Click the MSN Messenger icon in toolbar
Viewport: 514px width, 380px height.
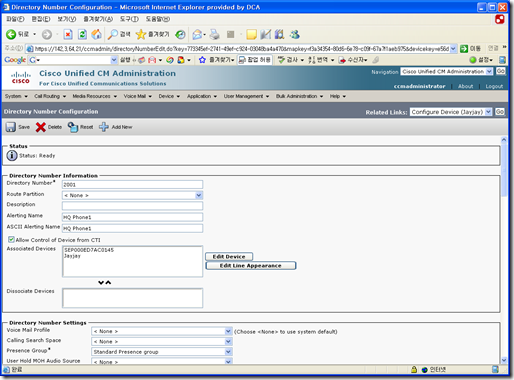click(x=295, y=34)
